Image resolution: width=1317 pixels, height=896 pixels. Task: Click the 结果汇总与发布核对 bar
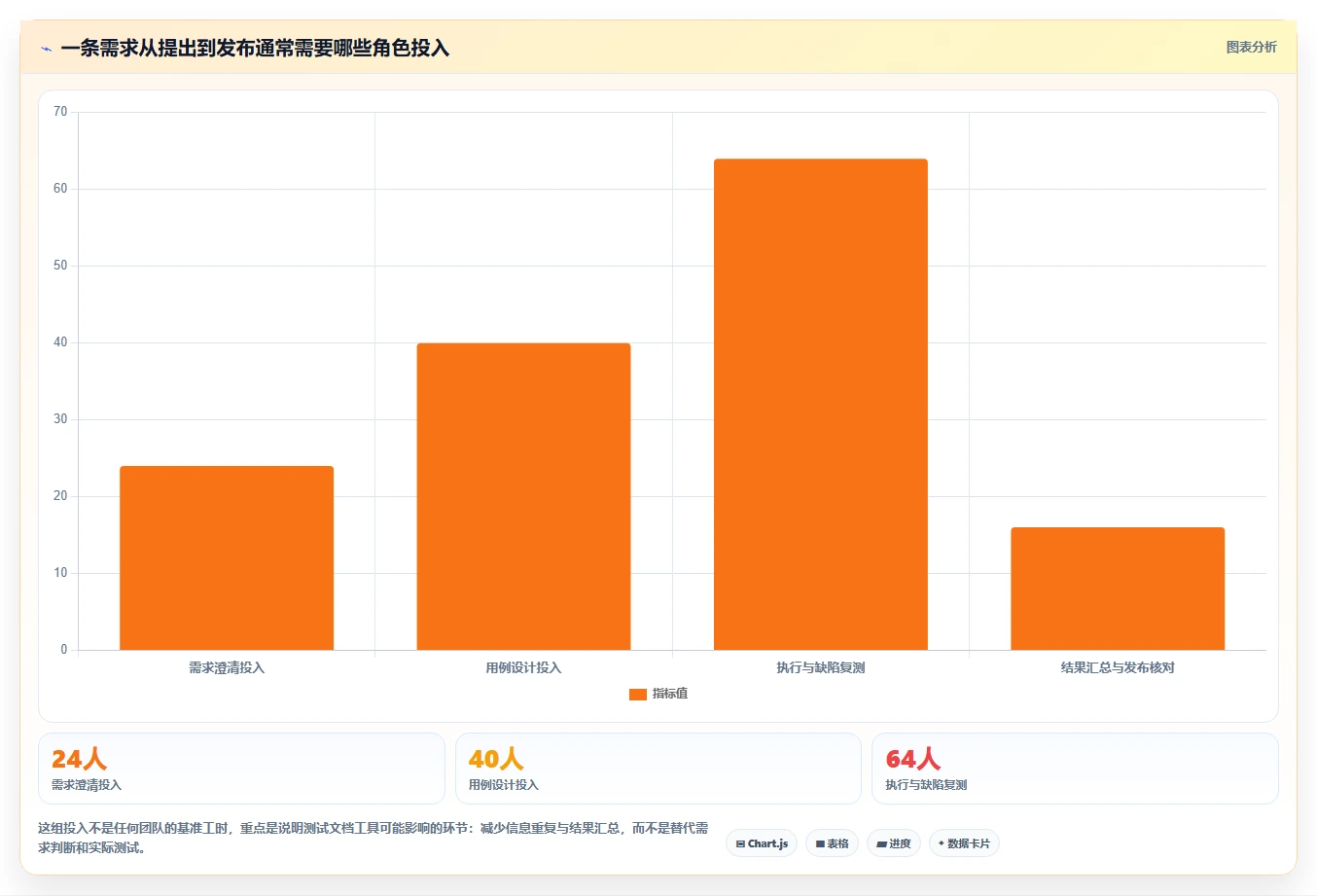point(1118,589)
